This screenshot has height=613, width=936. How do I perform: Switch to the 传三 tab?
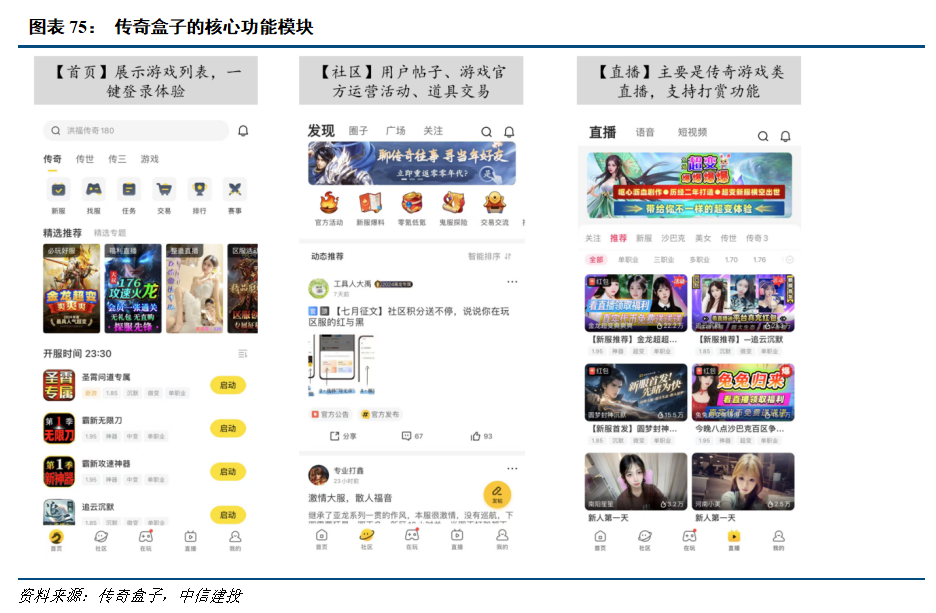tap(117, 159)
